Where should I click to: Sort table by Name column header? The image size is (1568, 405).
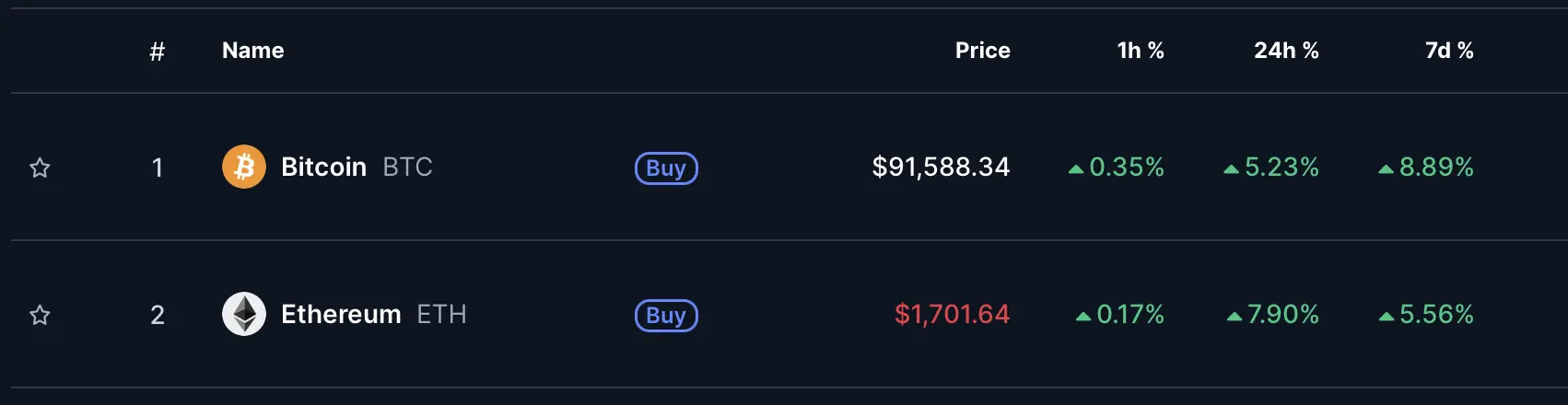point(252,51)
